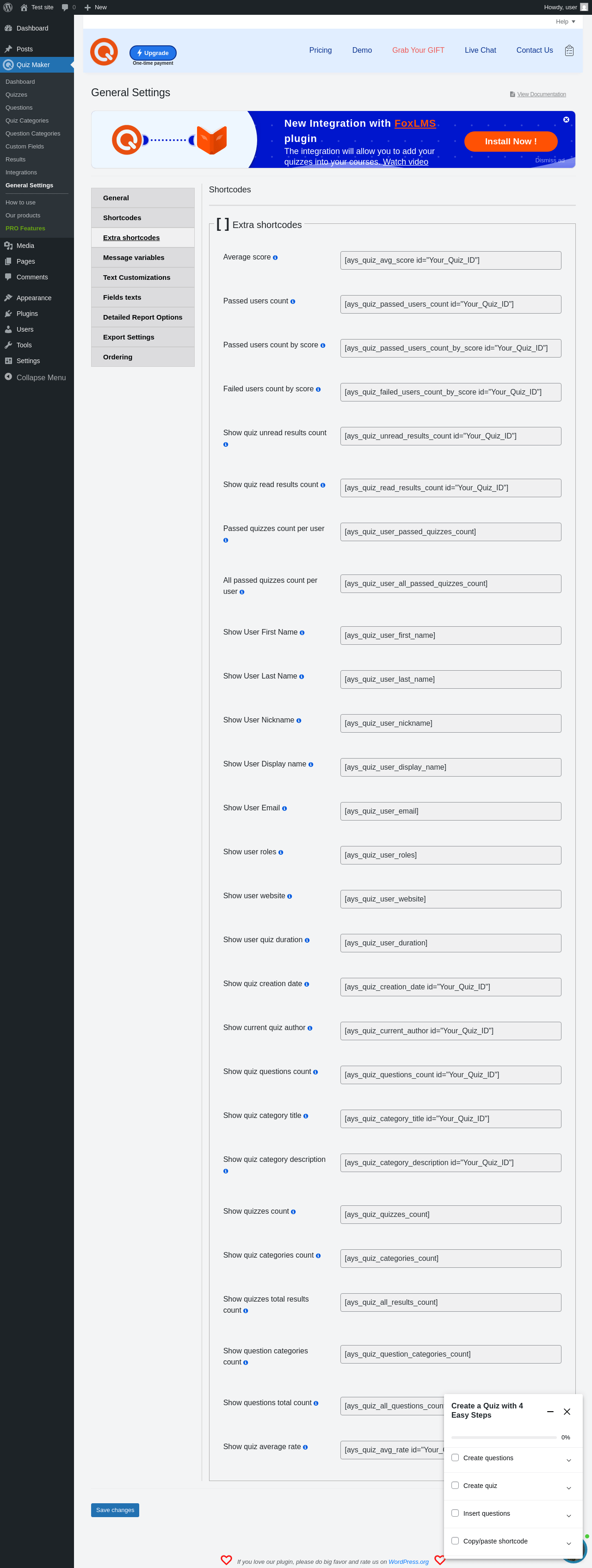Image resolution: width=592 pixels, height=1568 pixels.
Task: Click info icon beside Show User Email
Action: (x=284, y=809)
